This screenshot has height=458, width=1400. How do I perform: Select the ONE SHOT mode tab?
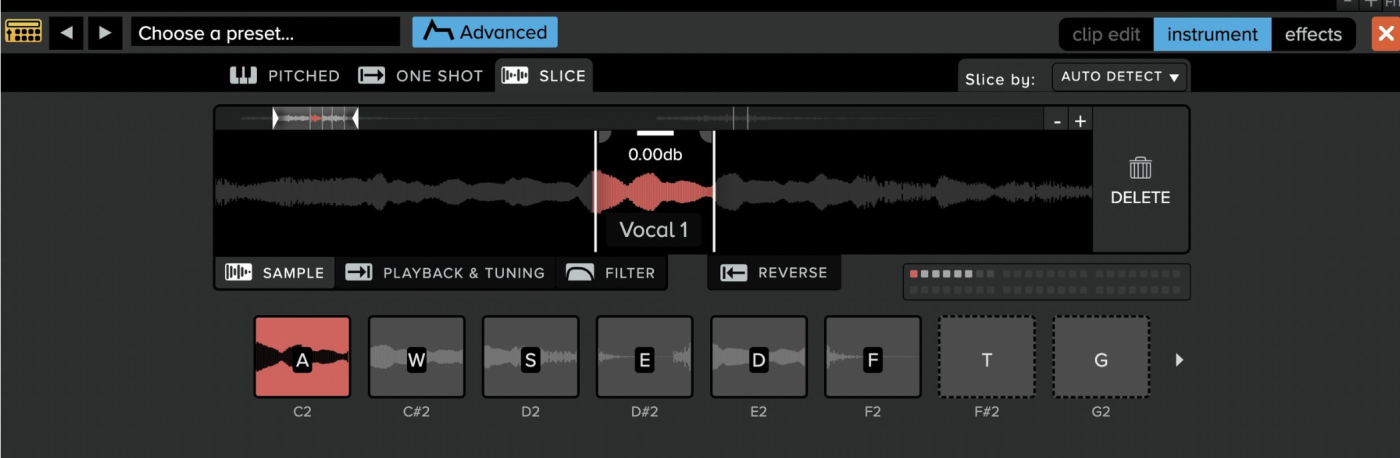421,75
